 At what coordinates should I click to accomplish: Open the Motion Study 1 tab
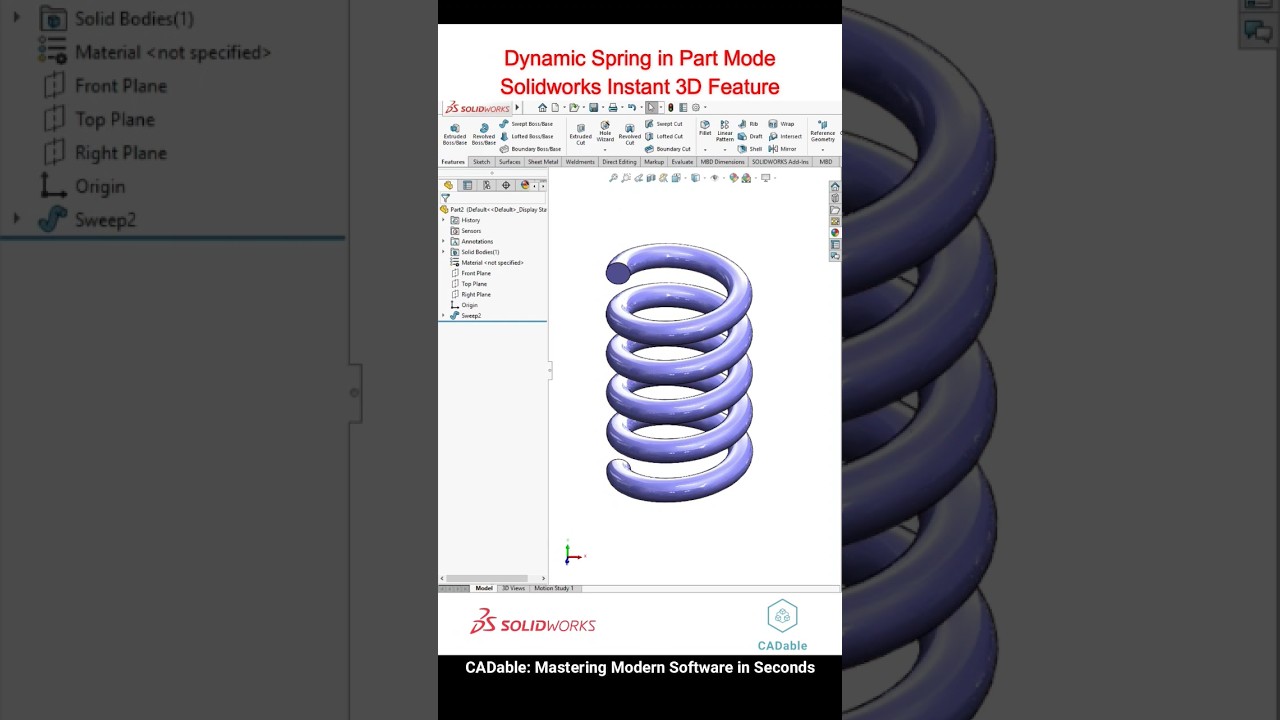tap(554, 588)
